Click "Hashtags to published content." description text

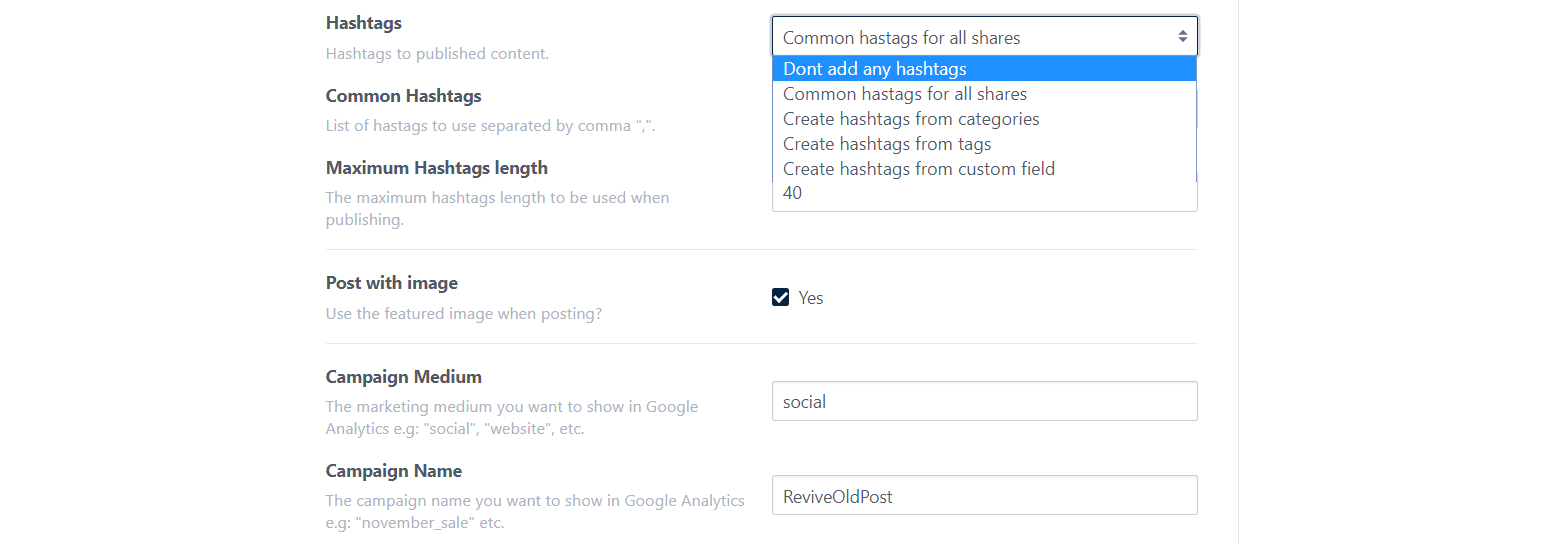pyautogui.click(x=437, y=54)
